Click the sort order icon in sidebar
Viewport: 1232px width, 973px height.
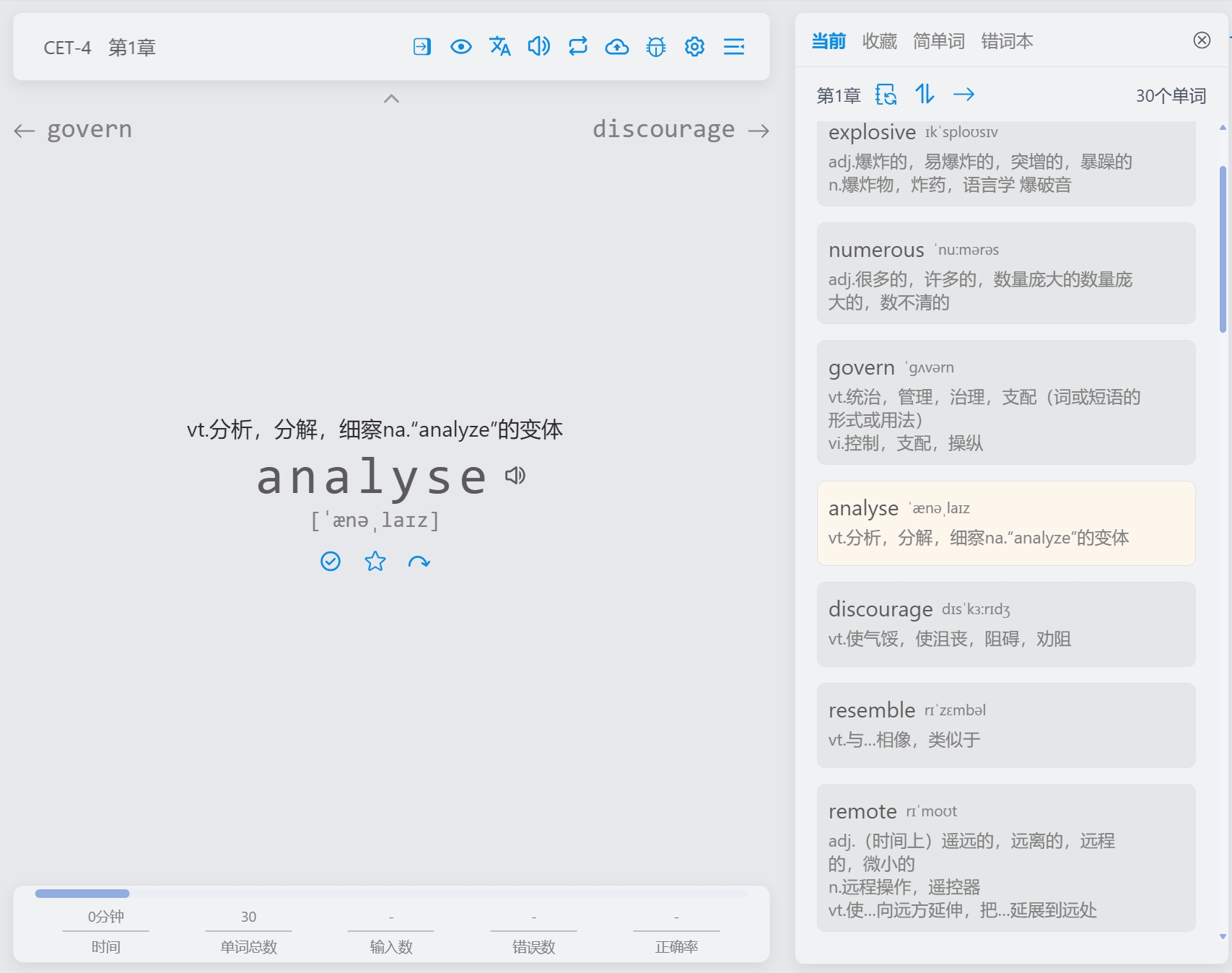click(925, 95)
